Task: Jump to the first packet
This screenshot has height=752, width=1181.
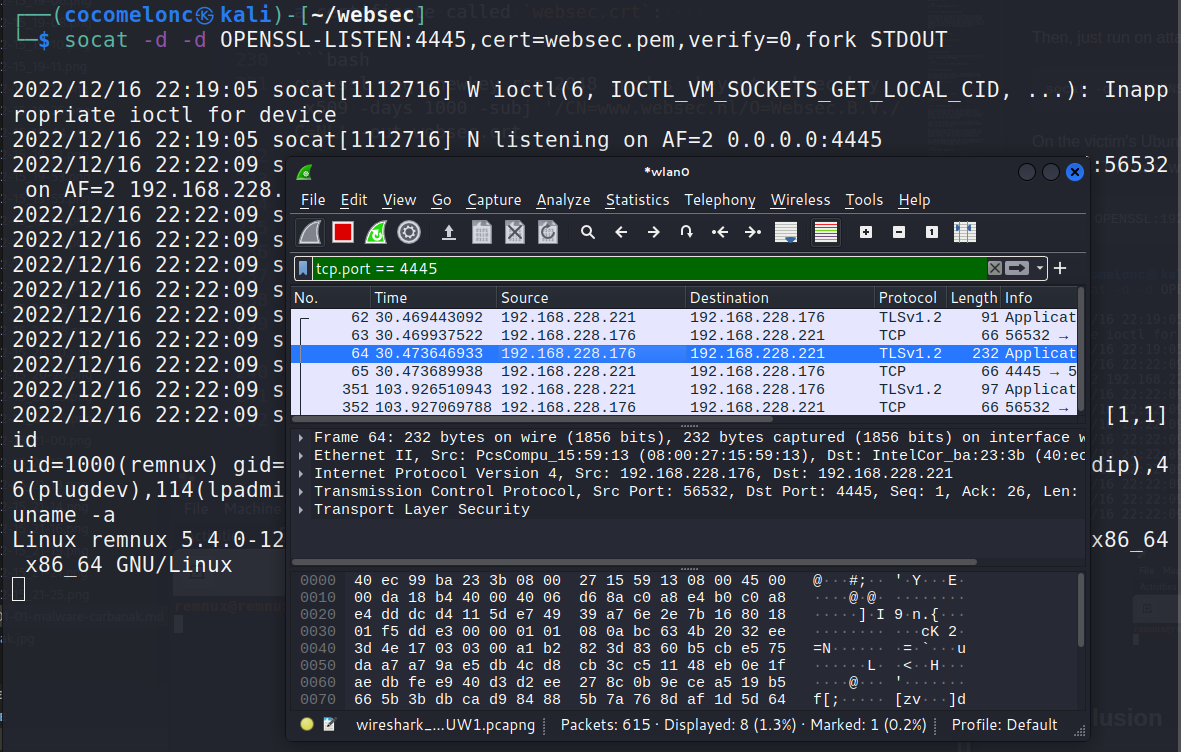Action: 720,232
